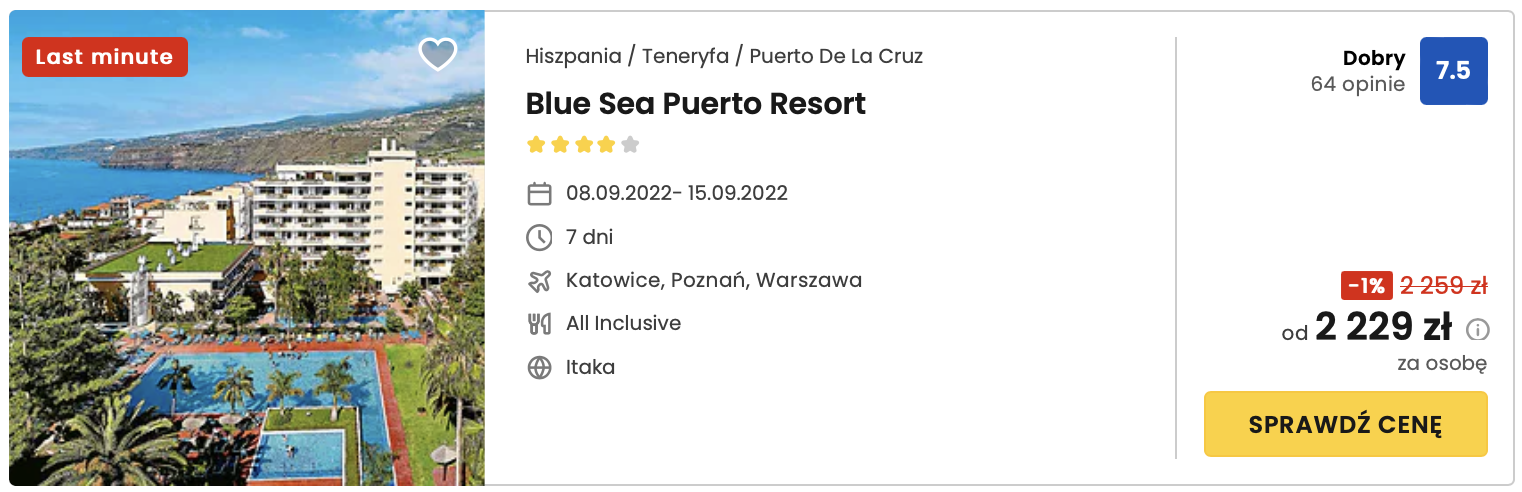Click the -1% discount badge

(1366, 286)
